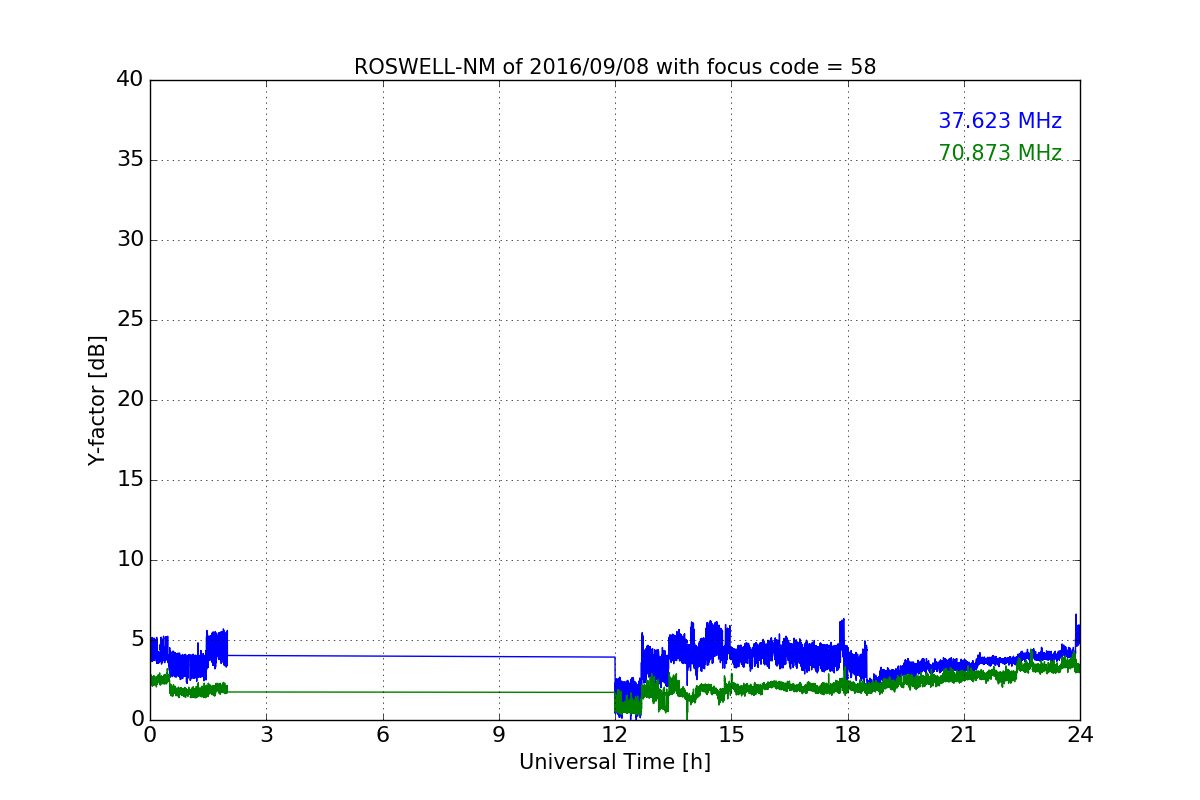Click the y-axis tick label 40

[x=130, y=80]
